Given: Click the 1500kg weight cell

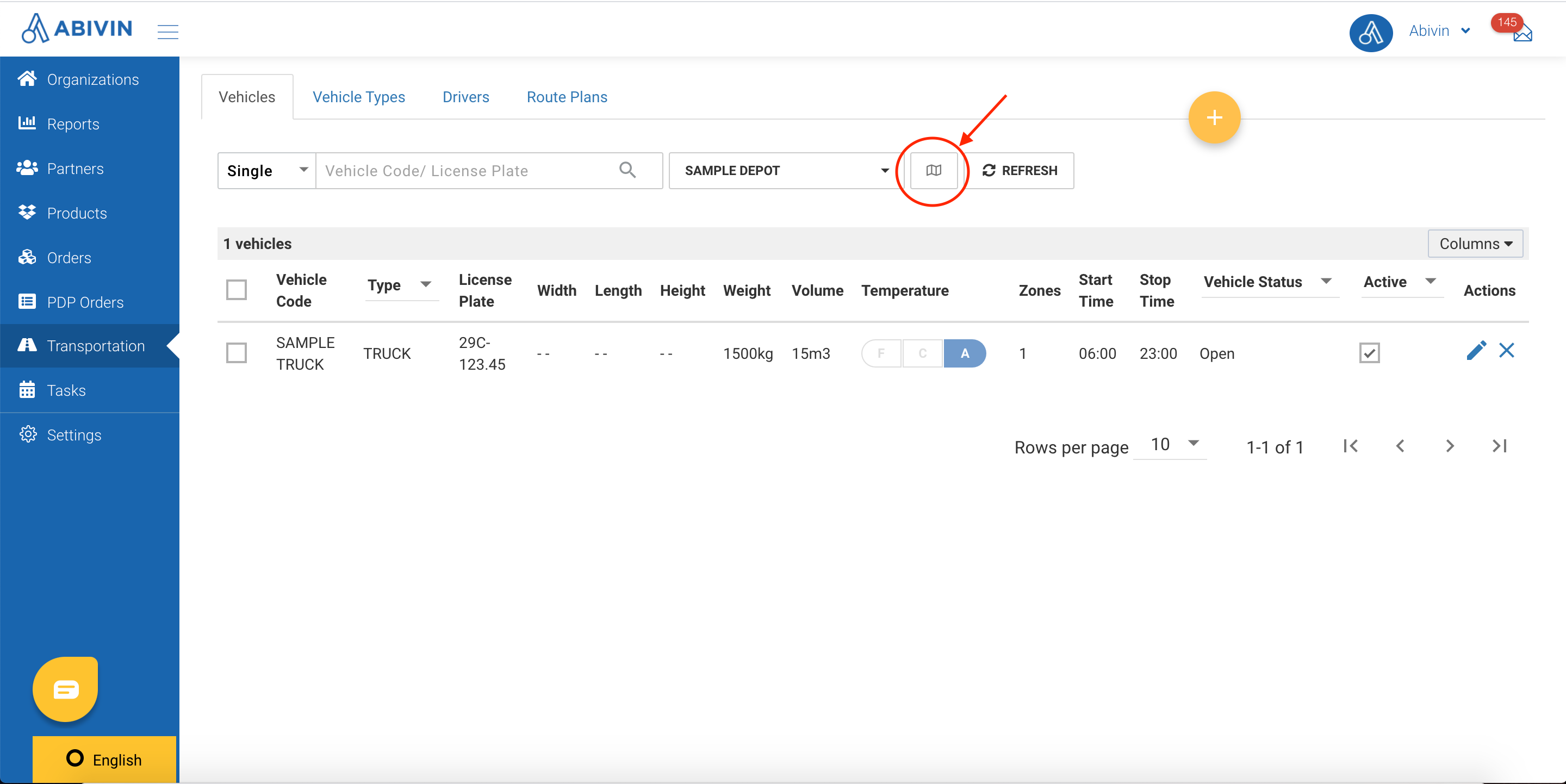Looking at the screenshot, I should tap(748, 354).
